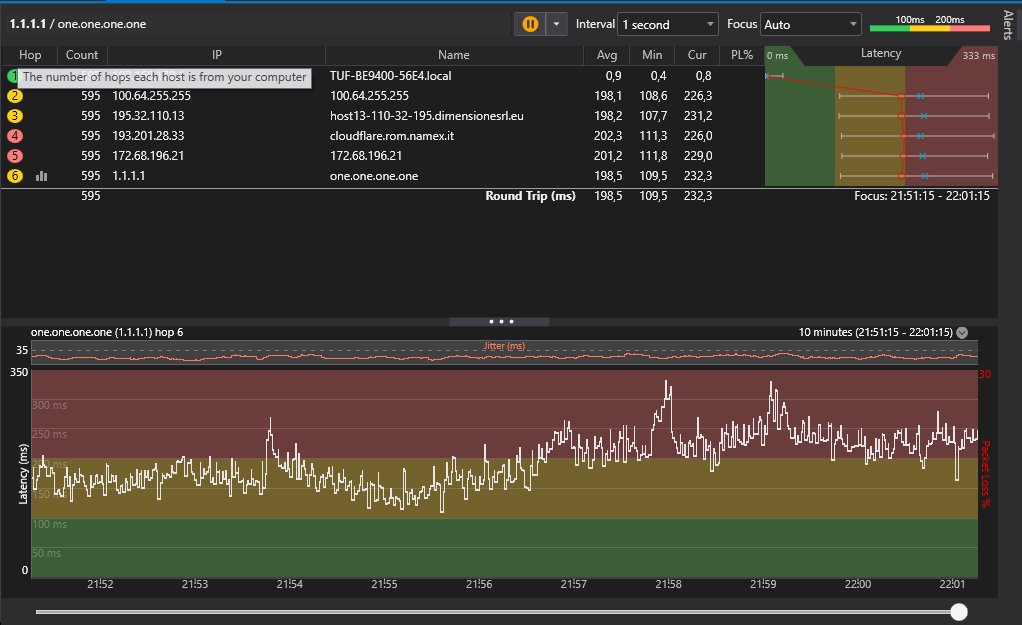Click the hop 6 yellow number icon

point(15,176)
